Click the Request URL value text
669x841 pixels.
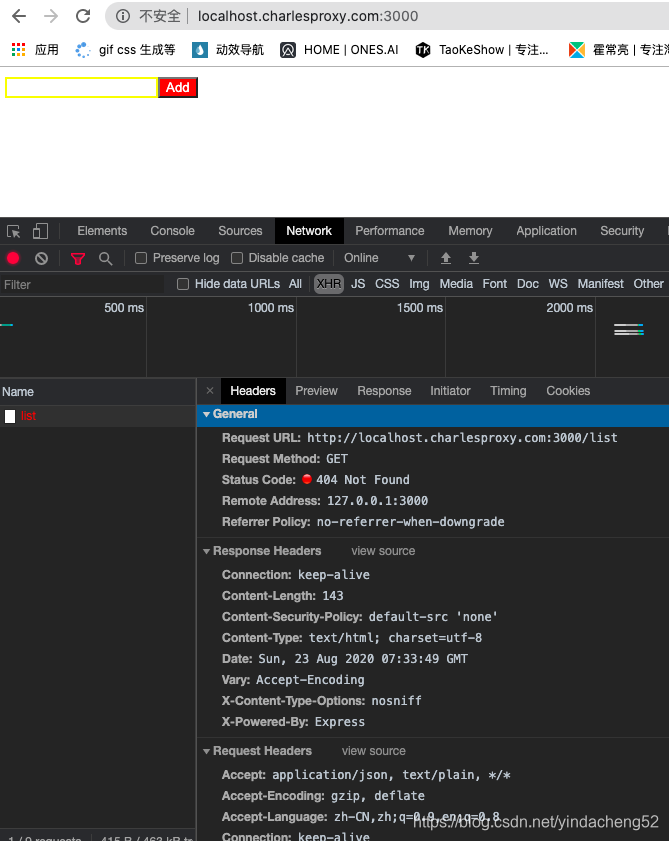[462, 438]
